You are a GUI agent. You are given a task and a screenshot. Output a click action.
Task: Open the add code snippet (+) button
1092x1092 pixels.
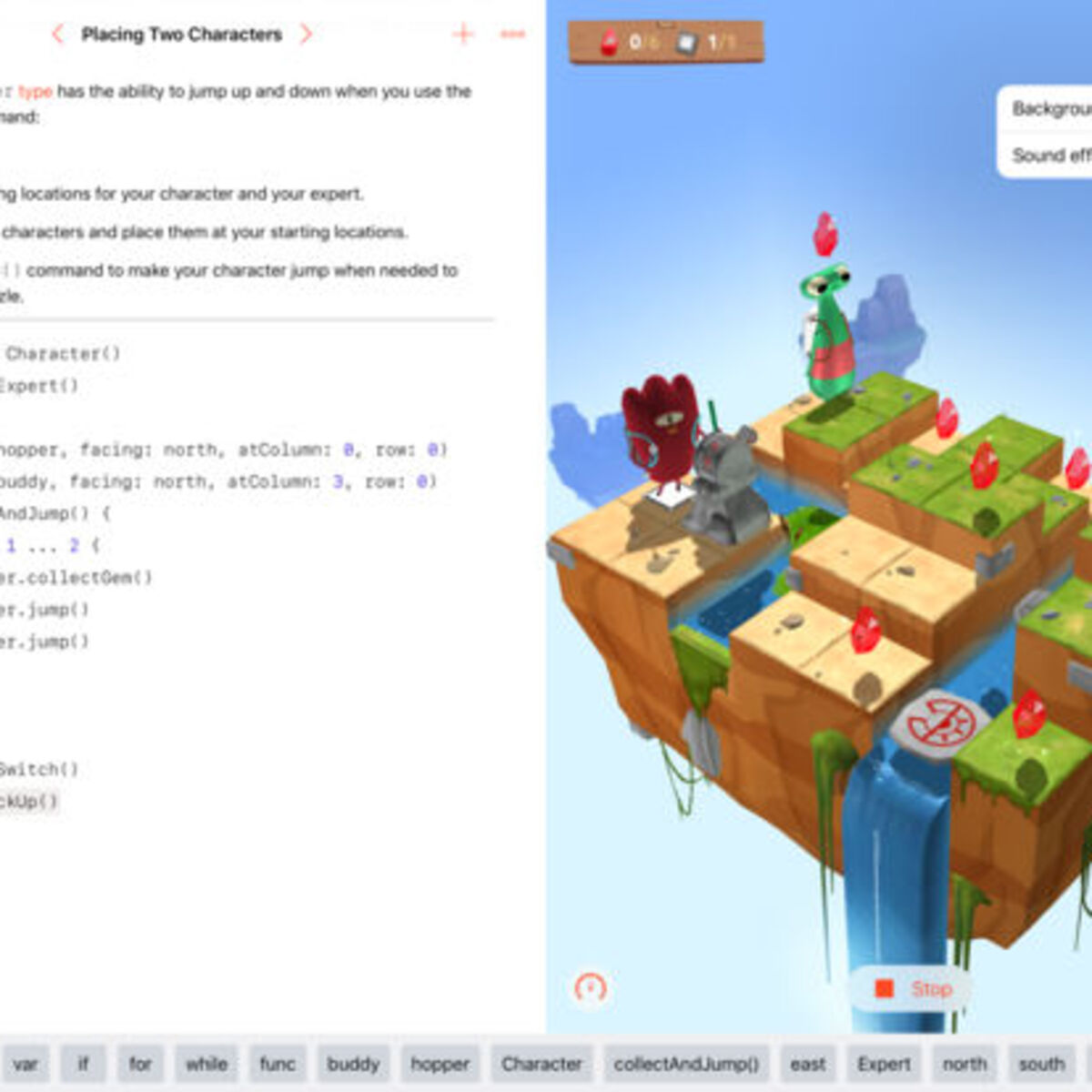click(x=461, y=34)
